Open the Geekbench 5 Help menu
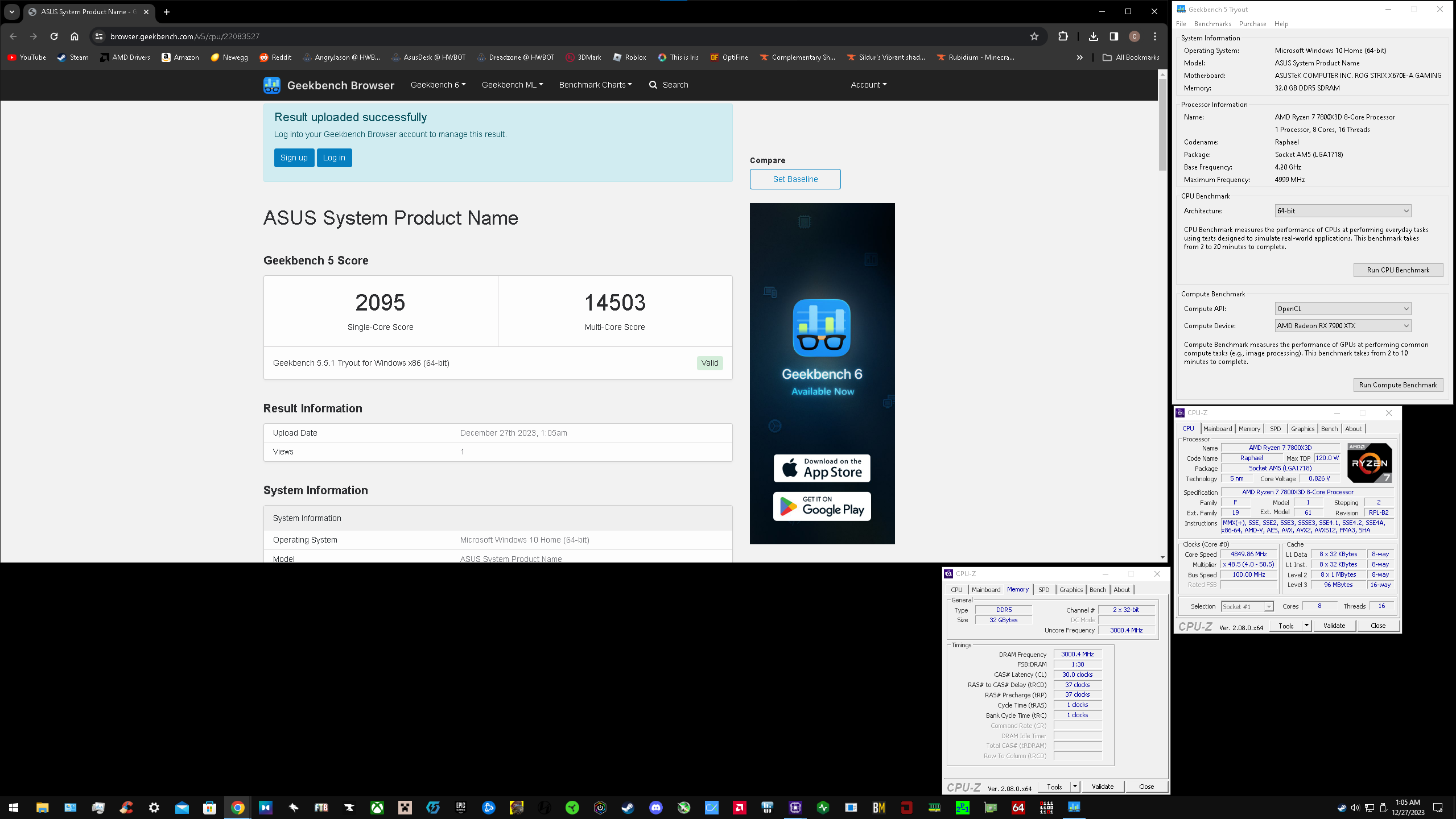This screenshot has height=819, width=1456. [x=1281, y=24]
